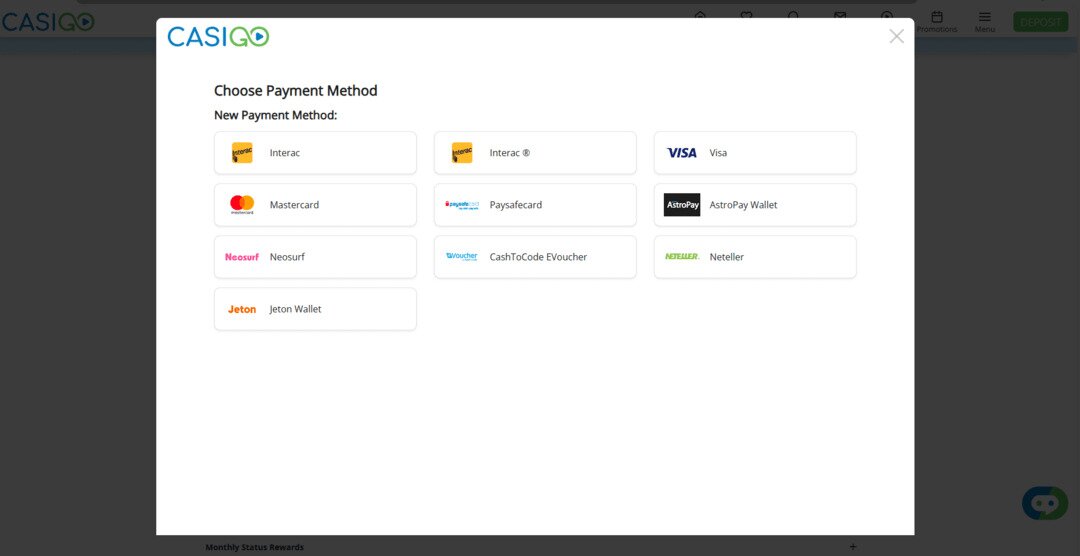Screen dimensions: 1080x556
Task: Click the CasiGO logo in dialog
Action: click(x=218, y=37)
